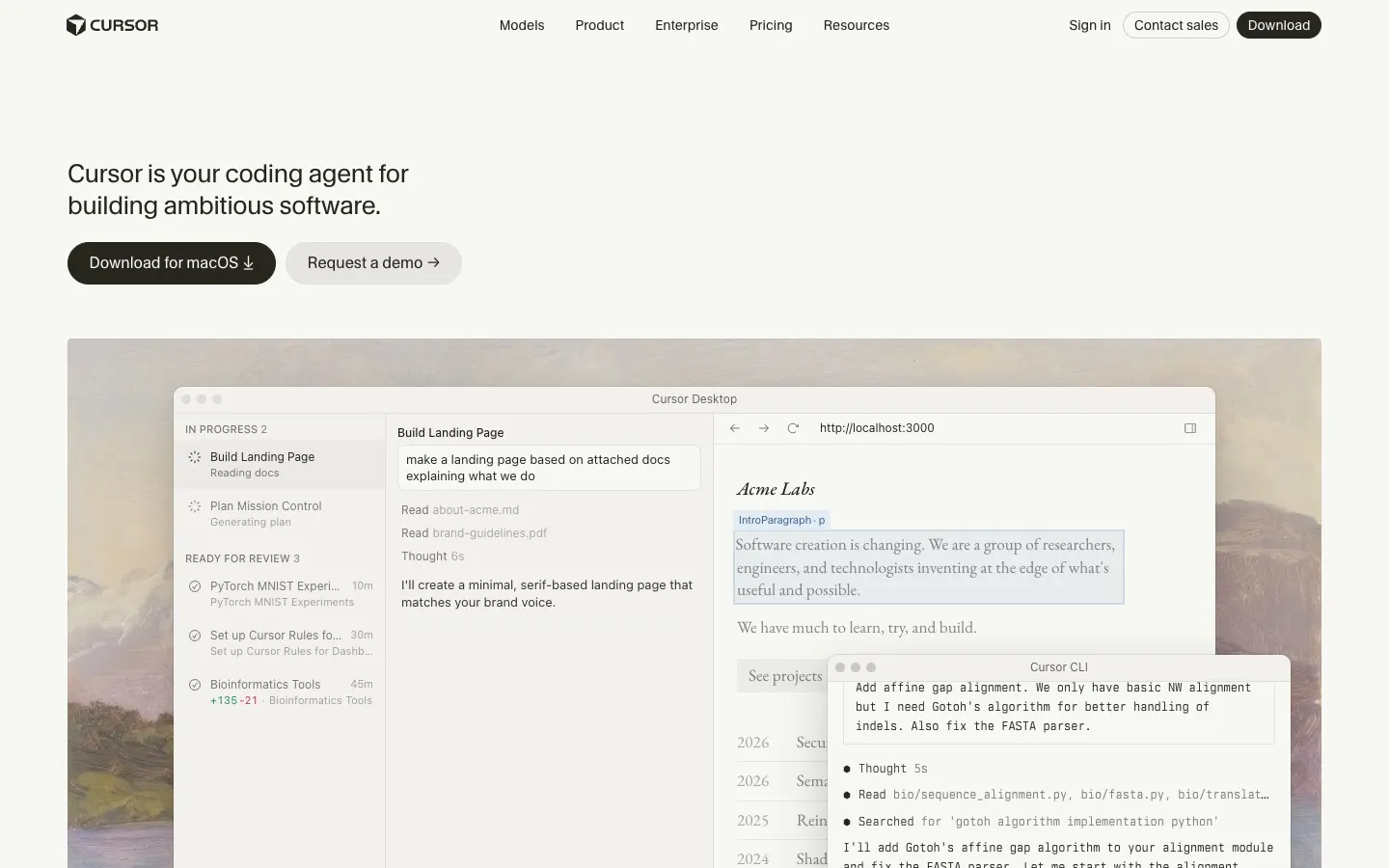Toggle the side panel icon in preview

[1190, 428]
